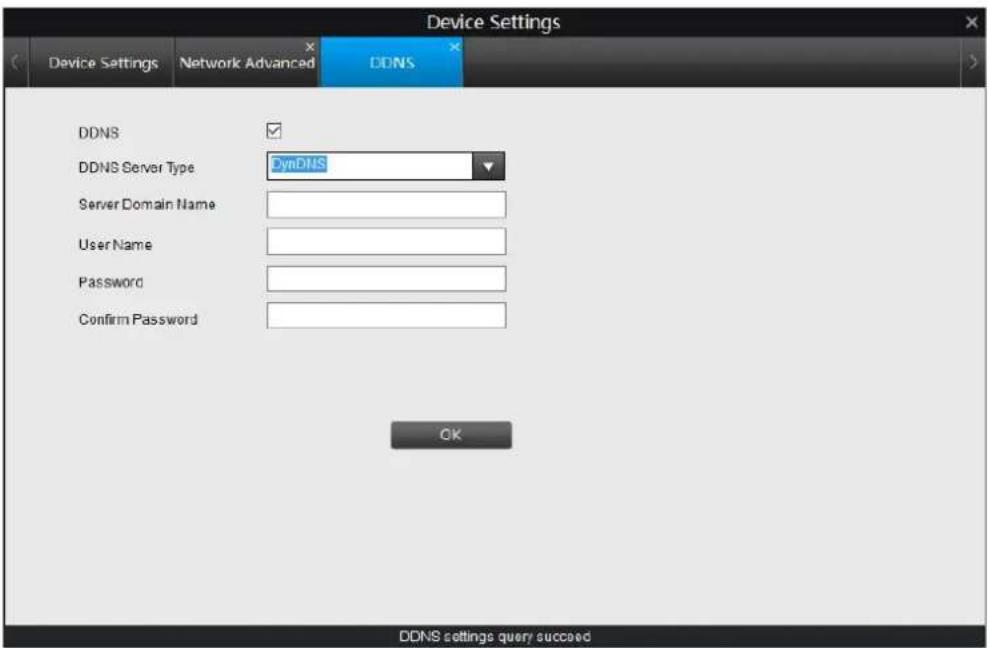
Task: Click the 'DDNS Server Type' label
Action: click(136, 167)
